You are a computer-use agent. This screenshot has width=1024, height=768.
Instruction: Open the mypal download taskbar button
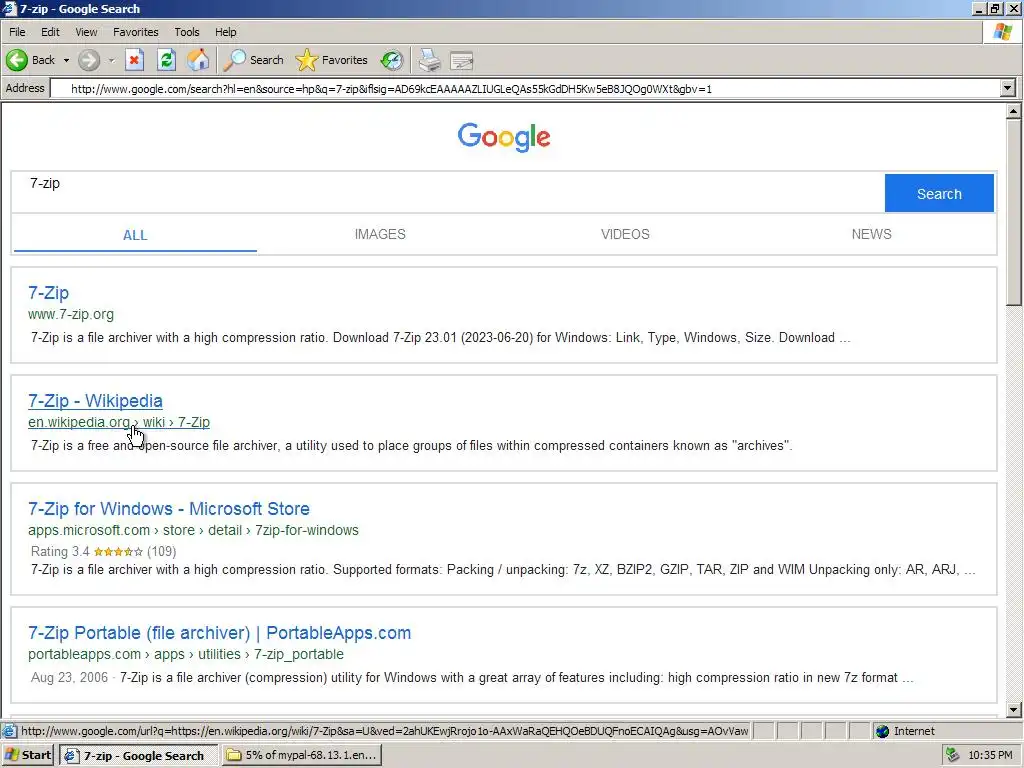click(302, 755)
